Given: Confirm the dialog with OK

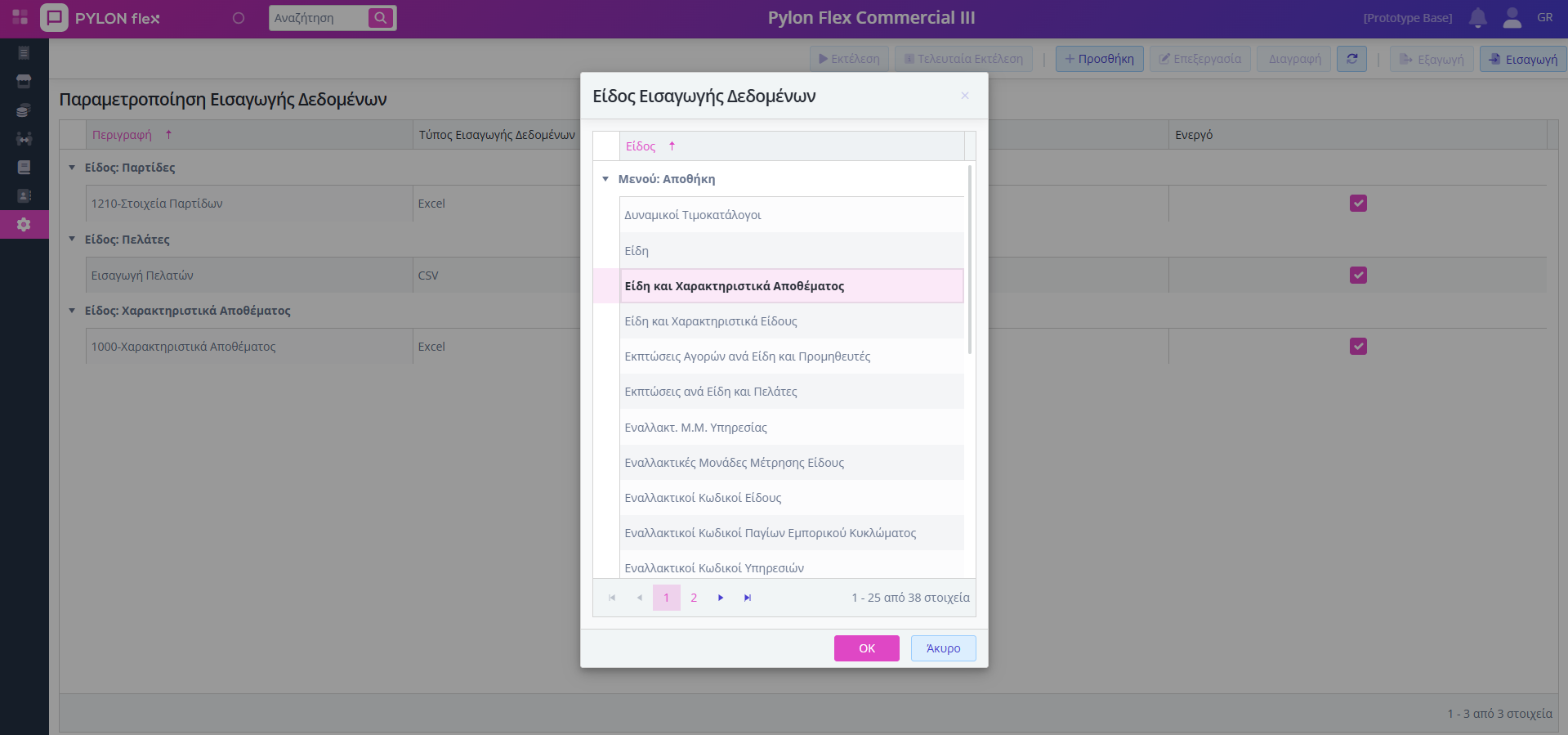Looking at the screenshot, I should point(866,648).
